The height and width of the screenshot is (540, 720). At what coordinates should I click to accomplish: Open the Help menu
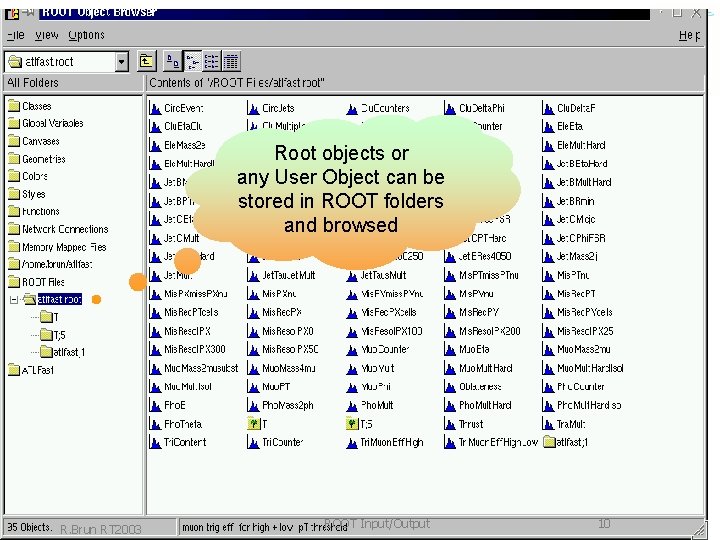click(x=689, y=35)
